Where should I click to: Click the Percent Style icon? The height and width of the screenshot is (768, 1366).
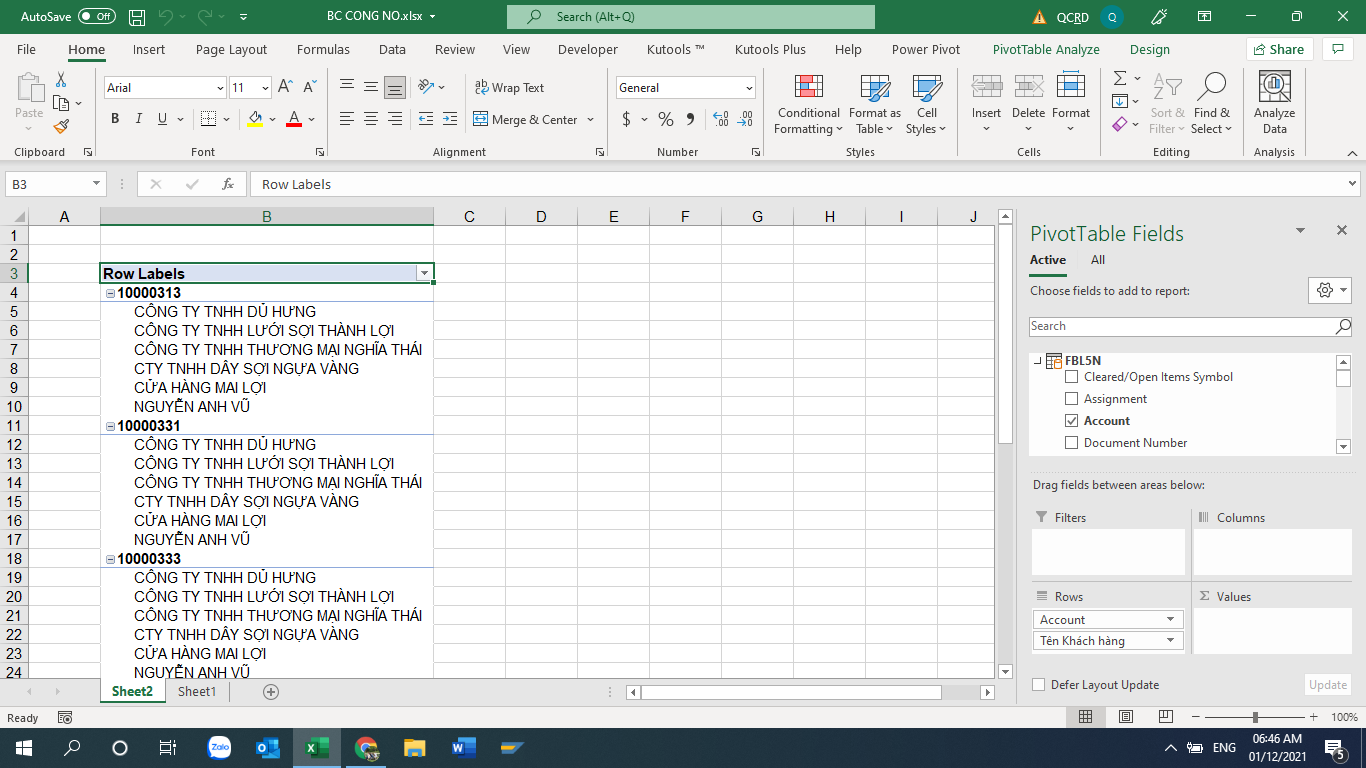[665, 119]
